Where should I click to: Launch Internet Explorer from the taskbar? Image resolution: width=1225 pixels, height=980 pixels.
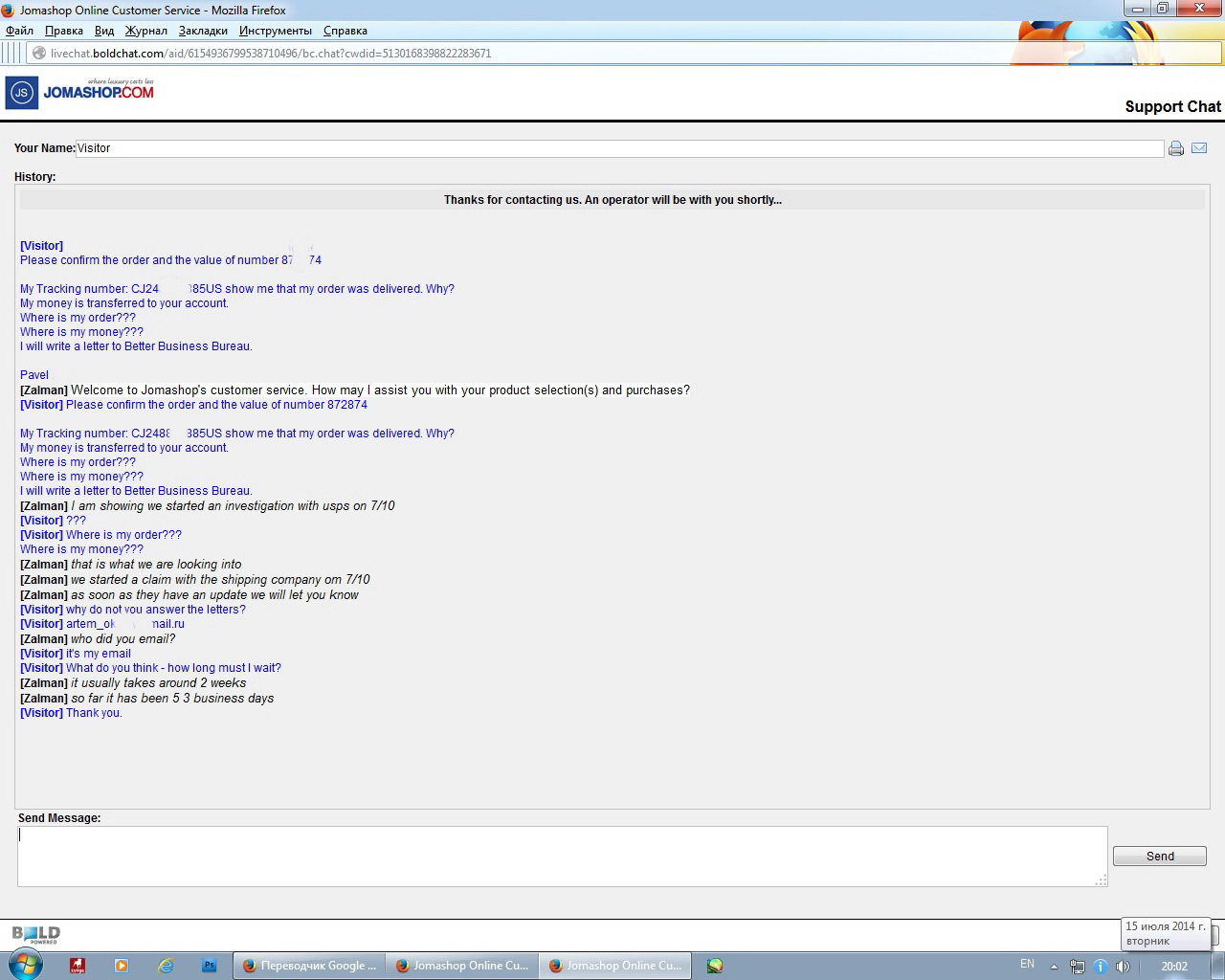166,966
